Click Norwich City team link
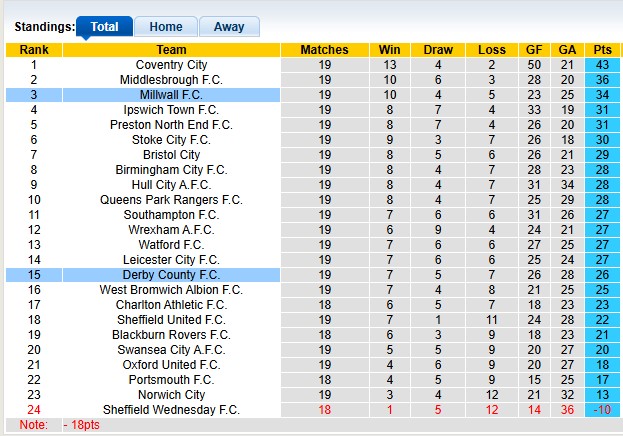Image resolution: width=623 pixels, height=436 pixels. click(x=171, y=395)
